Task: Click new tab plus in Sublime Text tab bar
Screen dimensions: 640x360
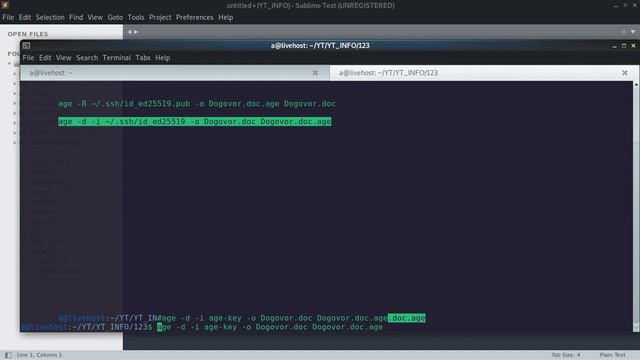Action: point(624,32)
